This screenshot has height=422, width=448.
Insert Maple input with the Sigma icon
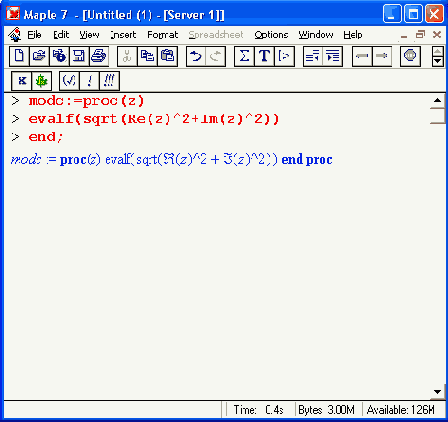point(244,56)
